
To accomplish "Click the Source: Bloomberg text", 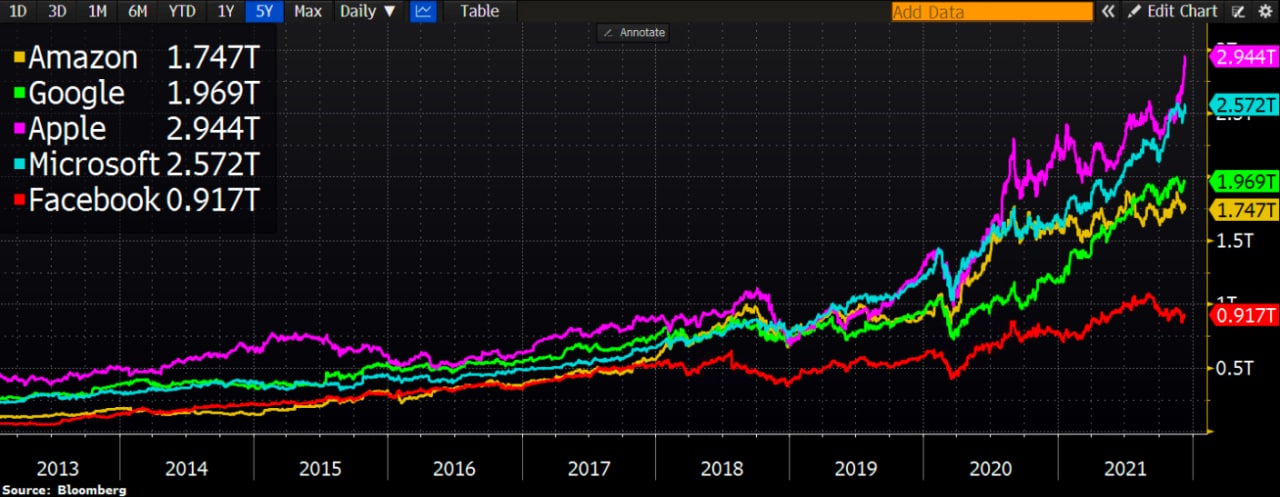I will pos(64,490).
